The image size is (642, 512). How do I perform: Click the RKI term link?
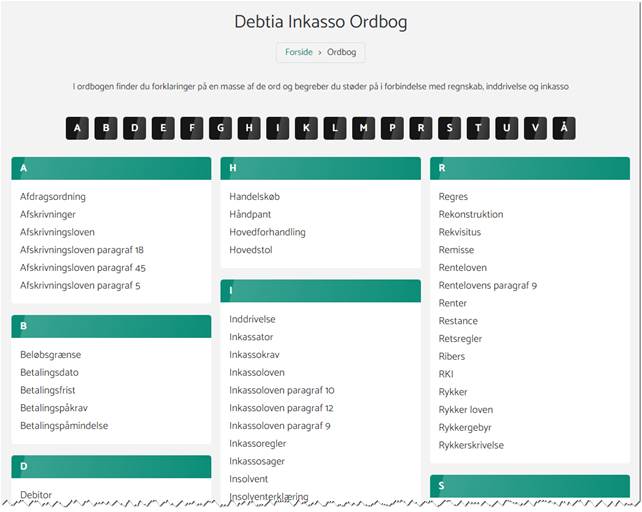point(446,374)
